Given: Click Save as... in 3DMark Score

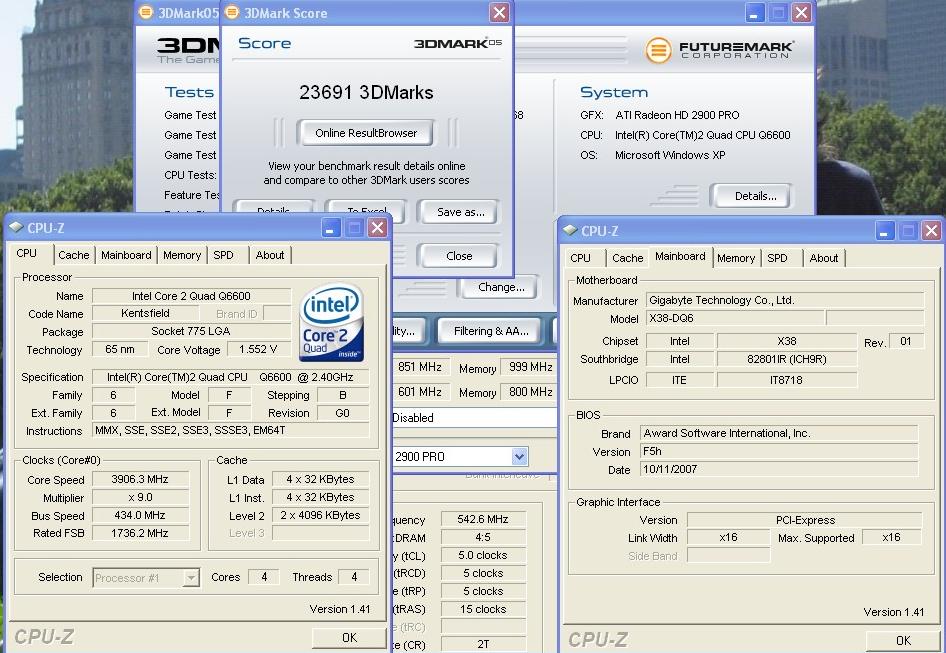Looking at the screenshot, I should [460, 212].
